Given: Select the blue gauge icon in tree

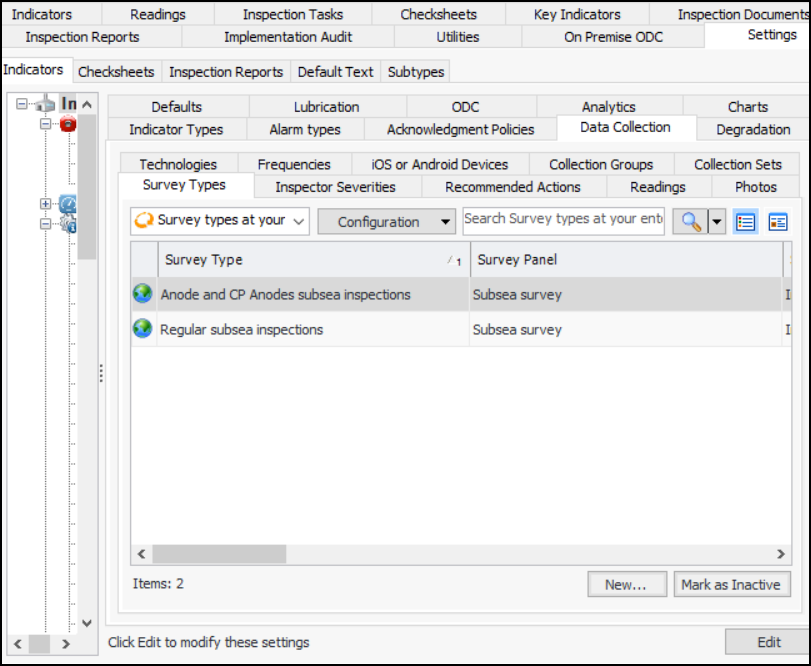Looking at the screenshot, I should point(68,204).
